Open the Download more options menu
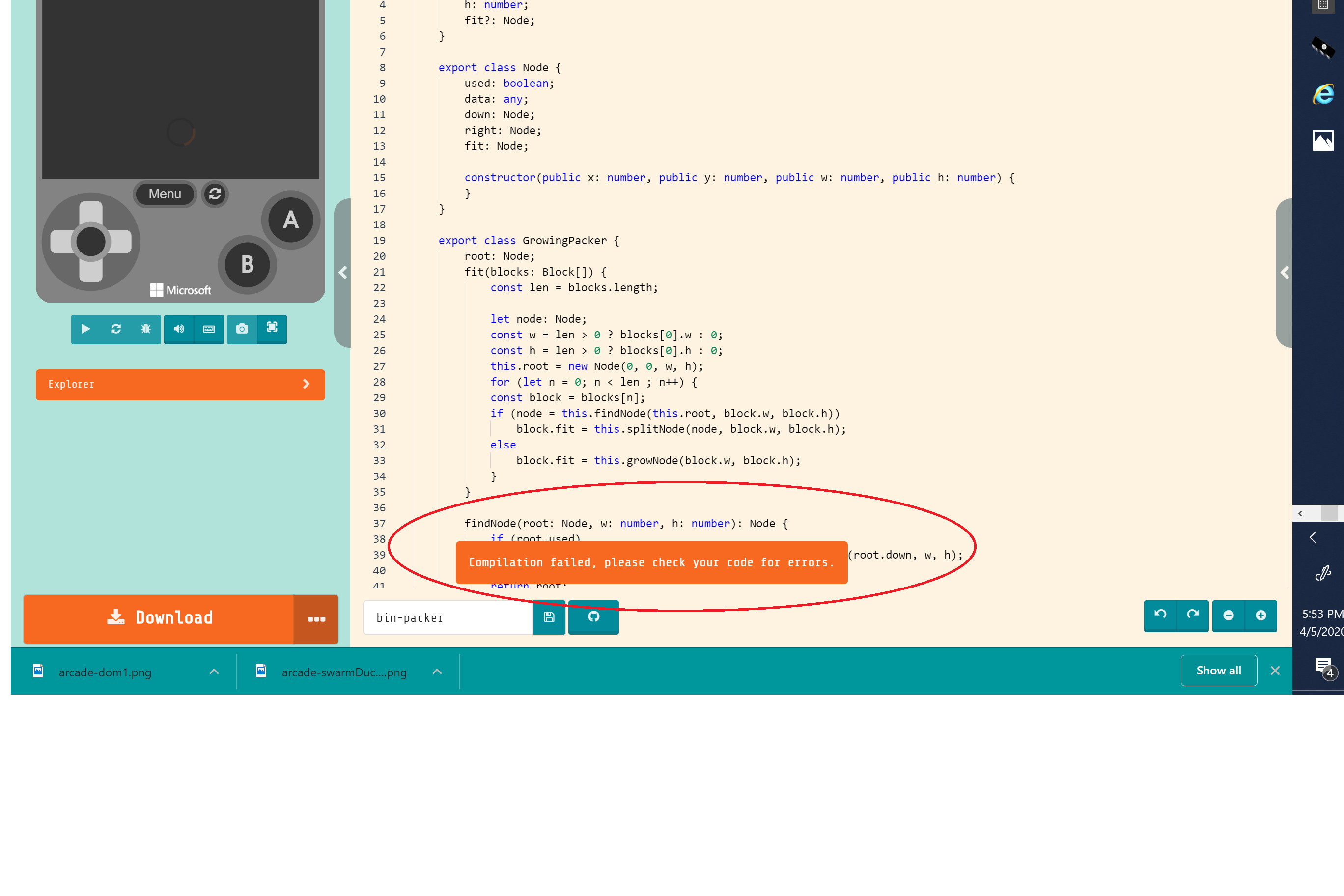 316,619
